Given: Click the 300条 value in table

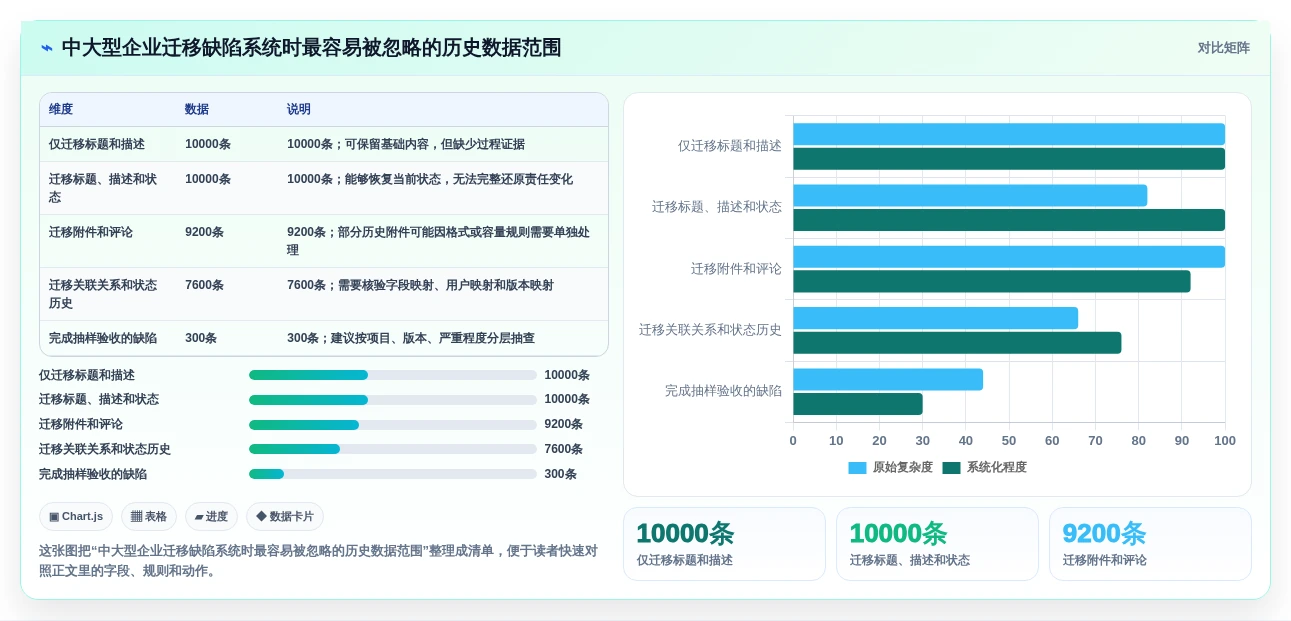Looking at the screenshot, I should click(x=201, y=338).
